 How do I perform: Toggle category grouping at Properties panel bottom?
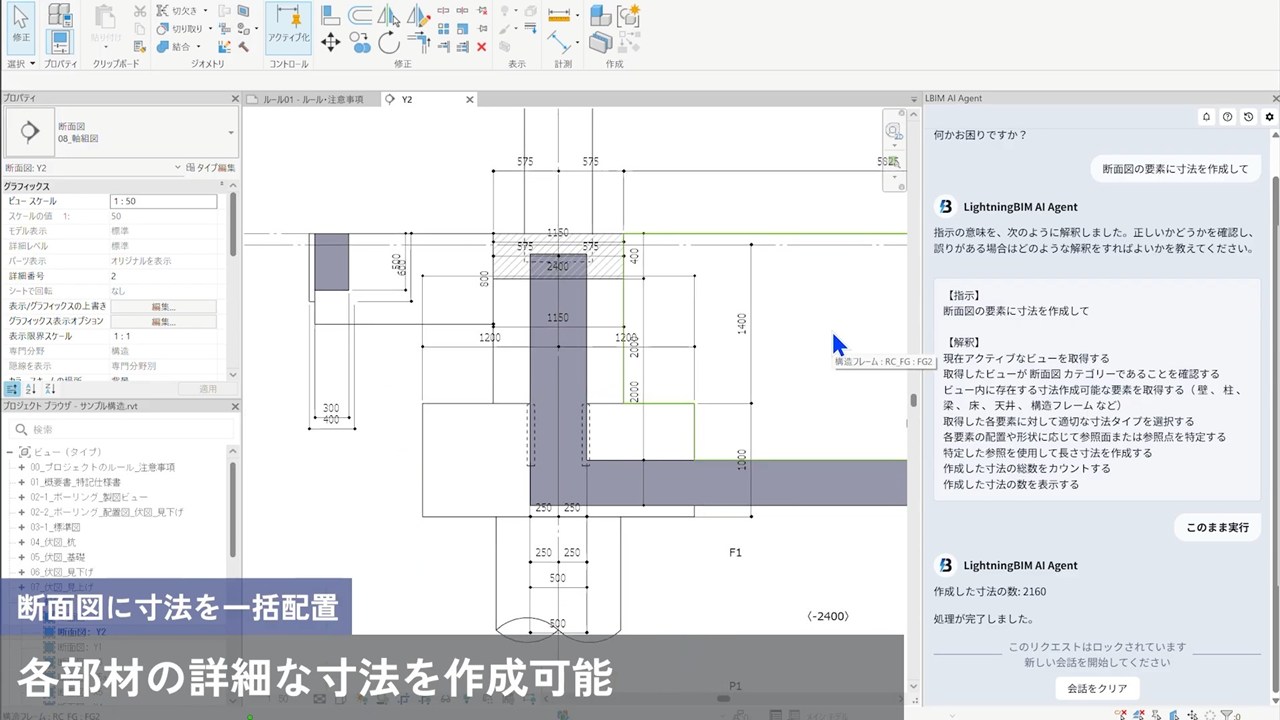coord(13,388)
